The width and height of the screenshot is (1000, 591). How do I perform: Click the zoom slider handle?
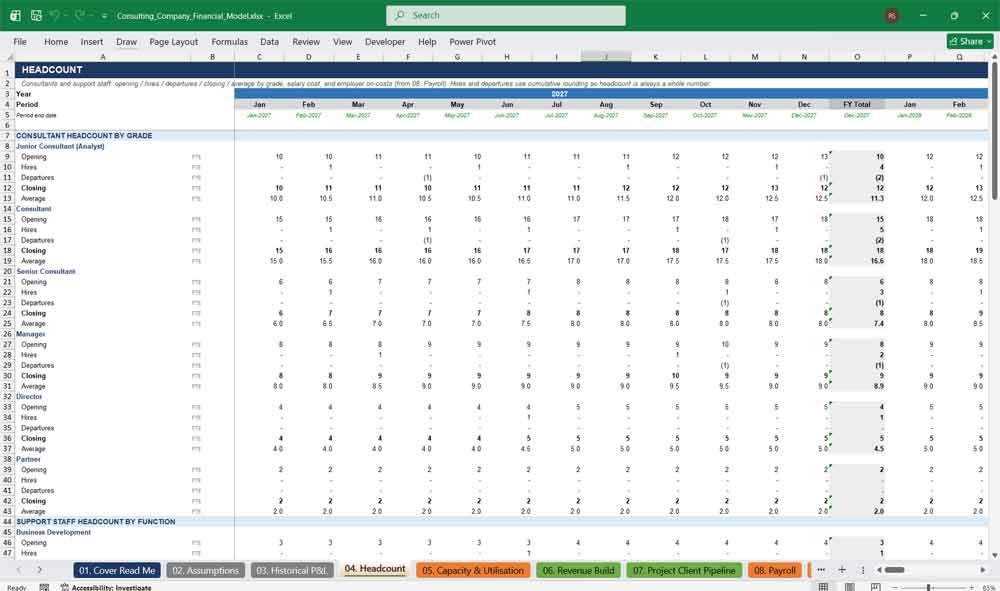point(929,587)
